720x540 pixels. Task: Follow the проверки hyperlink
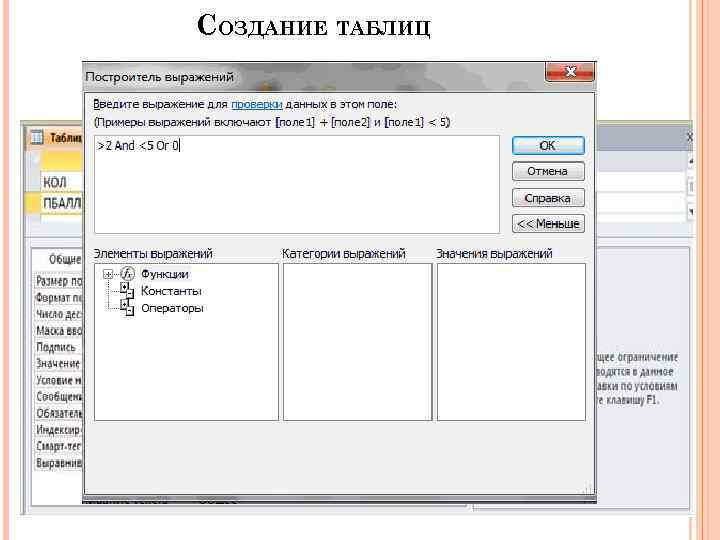(x=257, y=104)
